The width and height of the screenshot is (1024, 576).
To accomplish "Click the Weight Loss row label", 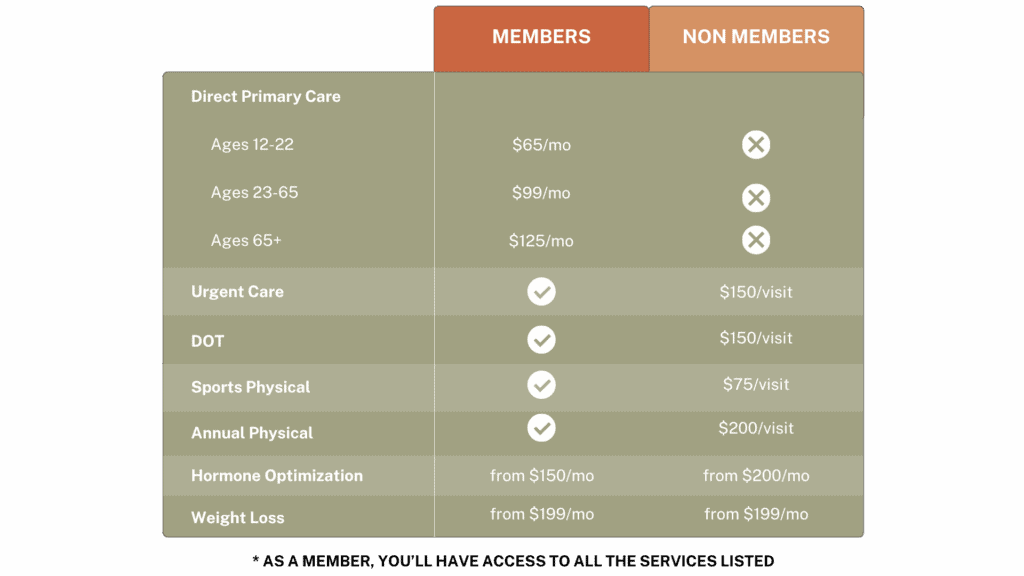I will [238, 518].
